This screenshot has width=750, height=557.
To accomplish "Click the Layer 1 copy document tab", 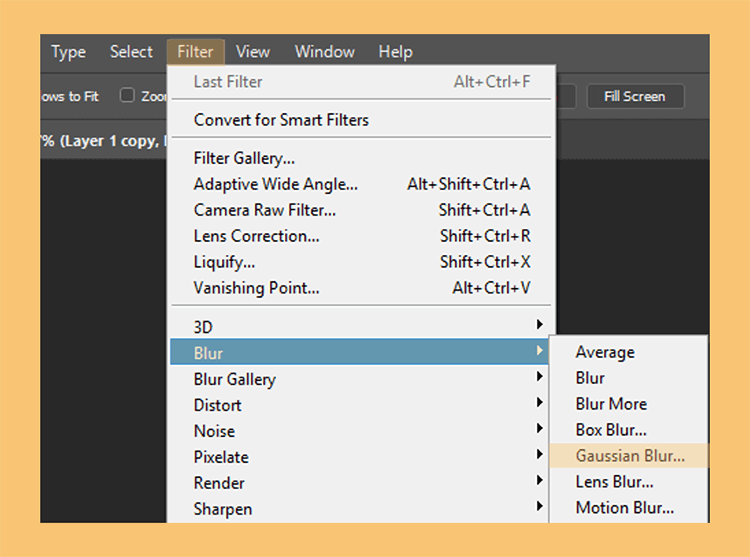I will point(104,141).
